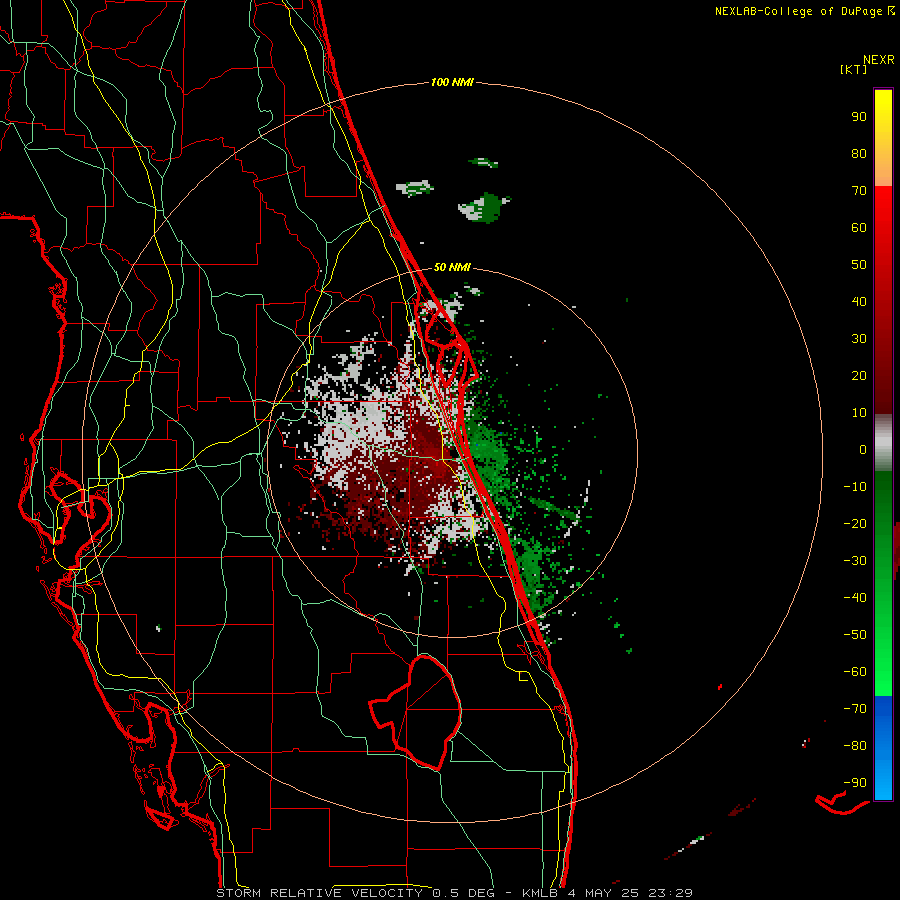Click the NEXR legend heading
Screen dimensions: 900x900
click(879, 60)
